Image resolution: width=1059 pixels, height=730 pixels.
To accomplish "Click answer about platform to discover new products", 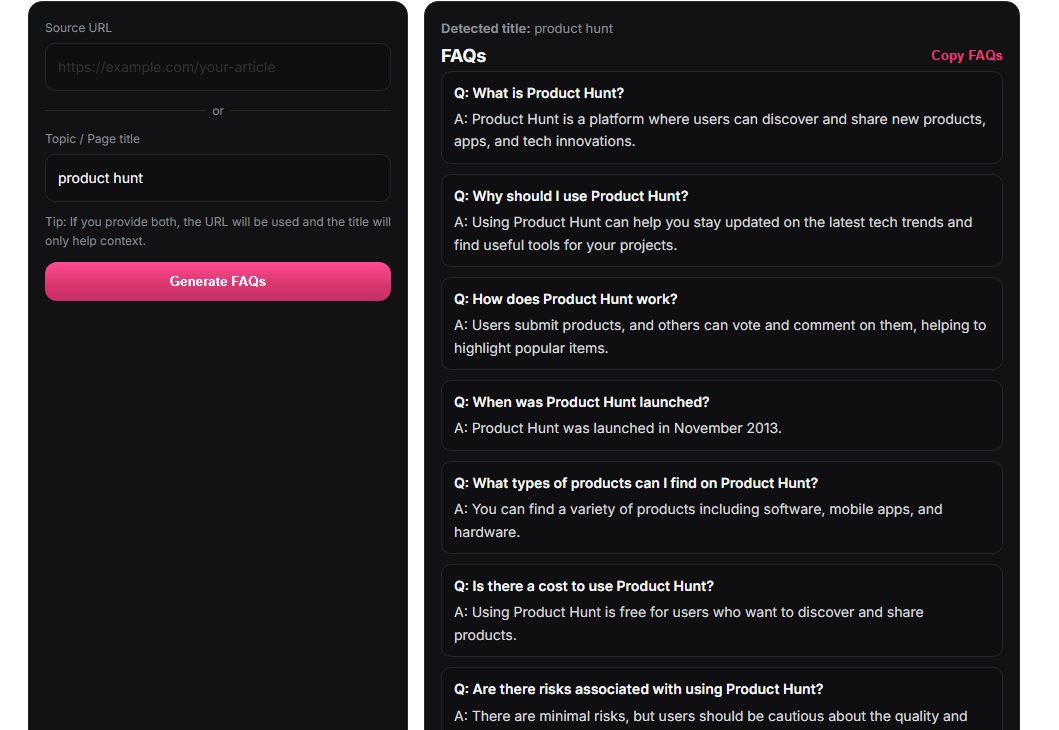I will point(720,130).
